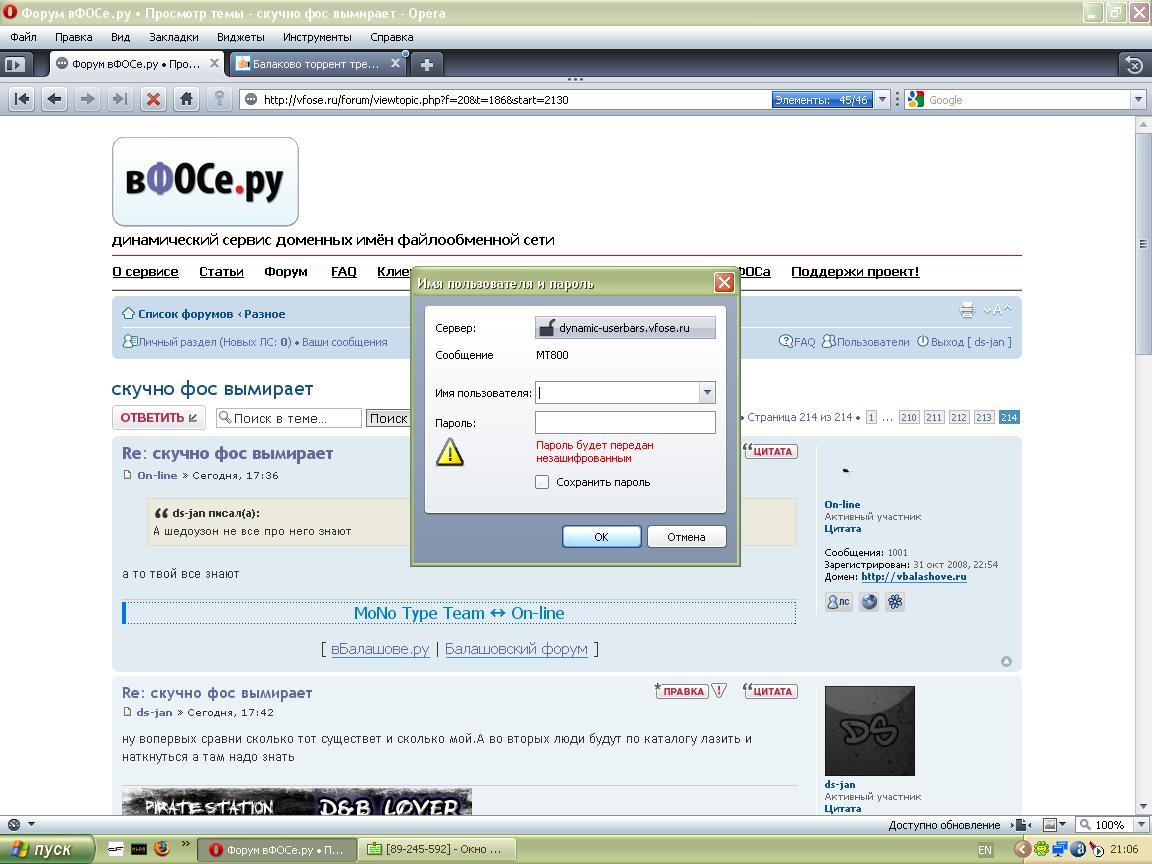Click the Отмена button

[686, 537]
